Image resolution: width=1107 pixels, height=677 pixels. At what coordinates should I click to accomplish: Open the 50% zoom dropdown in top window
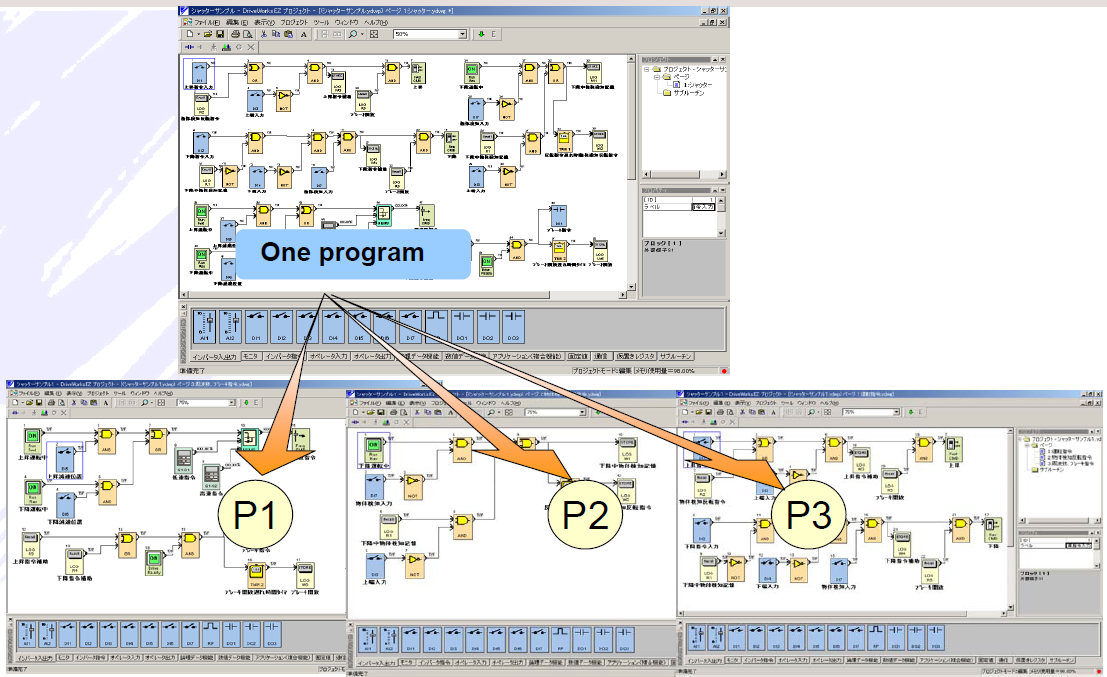tap(463, 34)
